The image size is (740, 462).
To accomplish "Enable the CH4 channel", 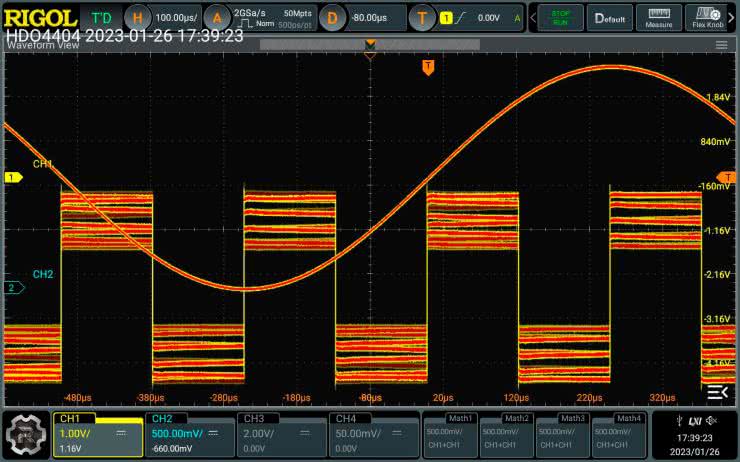I will 375,434.
